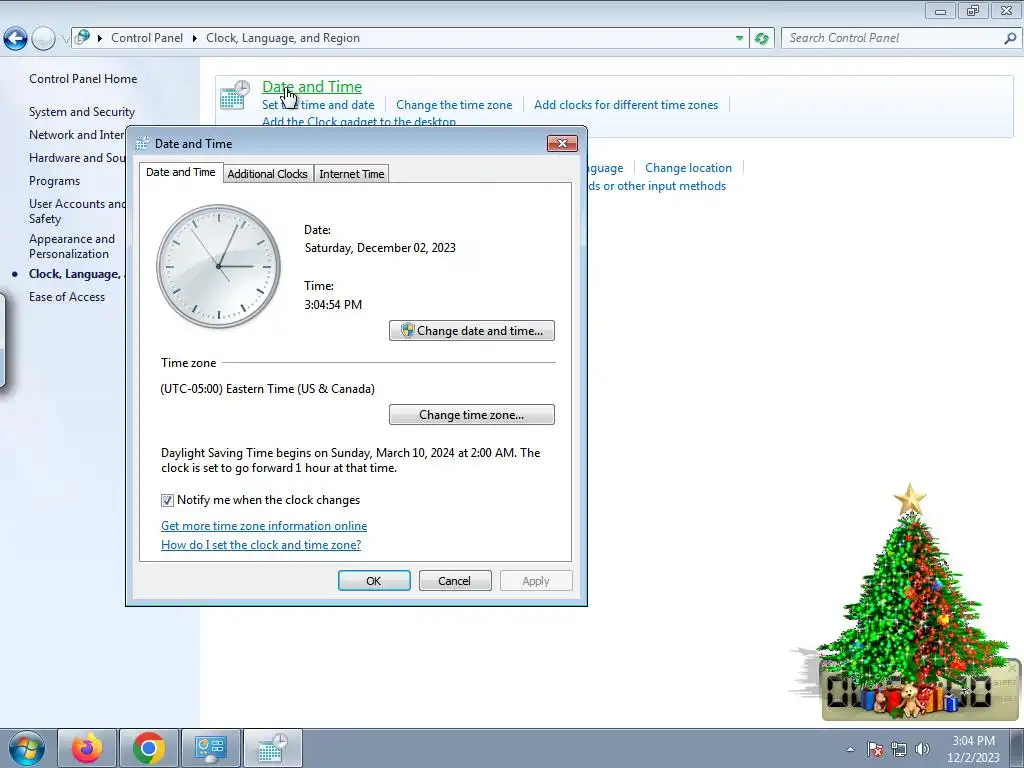This screenshot has height=768, width=1024.
Task: Click Control Panel in the breadcrumb
Action: 147,38
